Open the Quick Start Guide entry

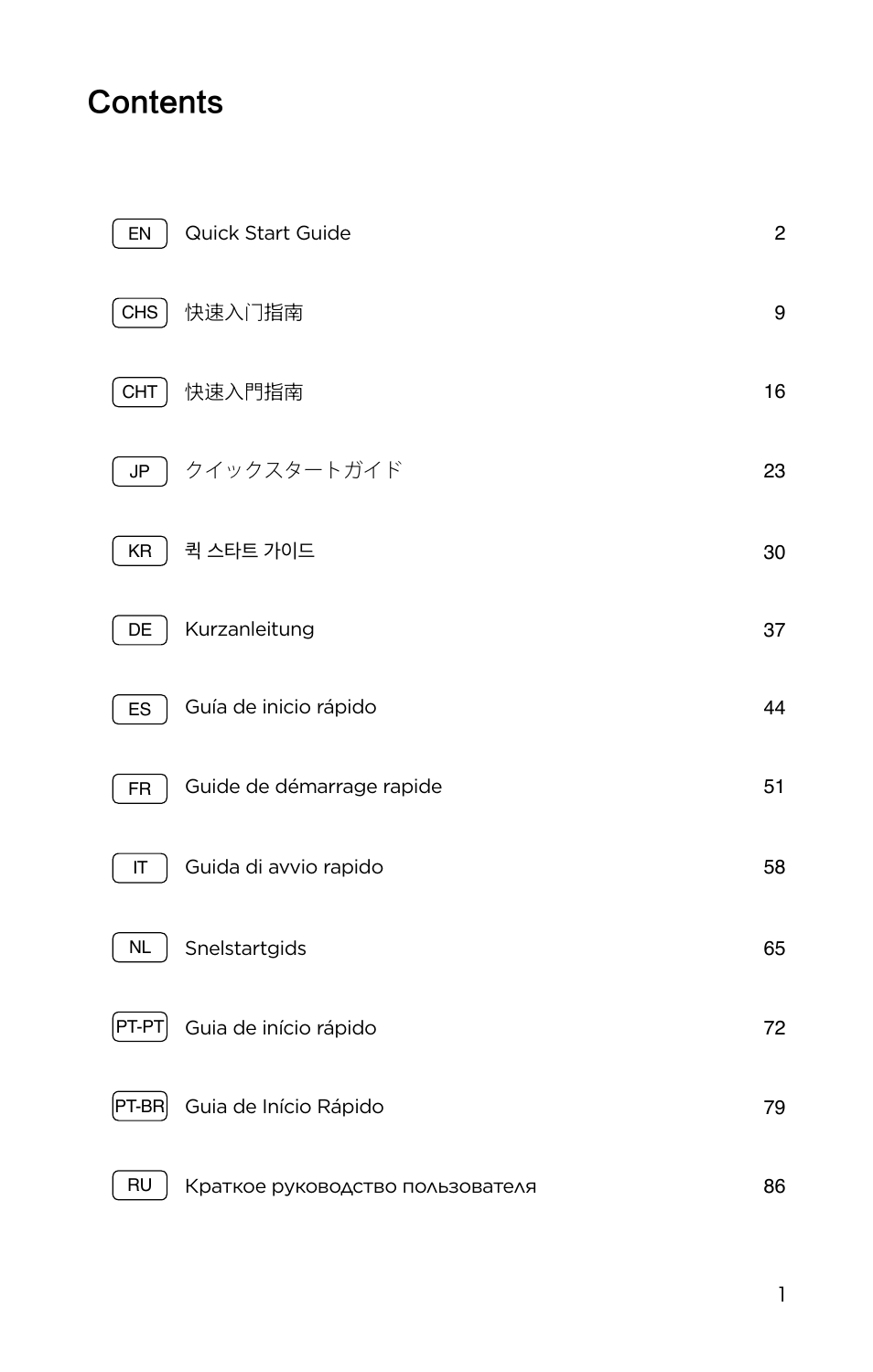(268, 233)
